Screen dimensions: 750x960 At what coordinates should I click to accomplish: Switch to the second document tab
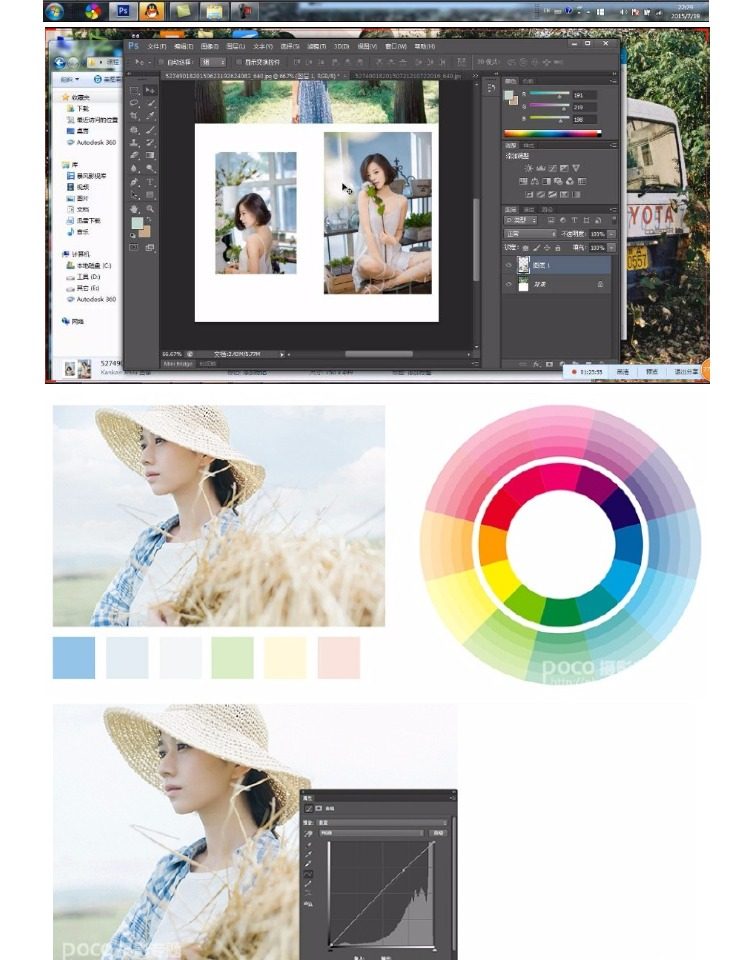pyautogui.click(x=408, y=76)
